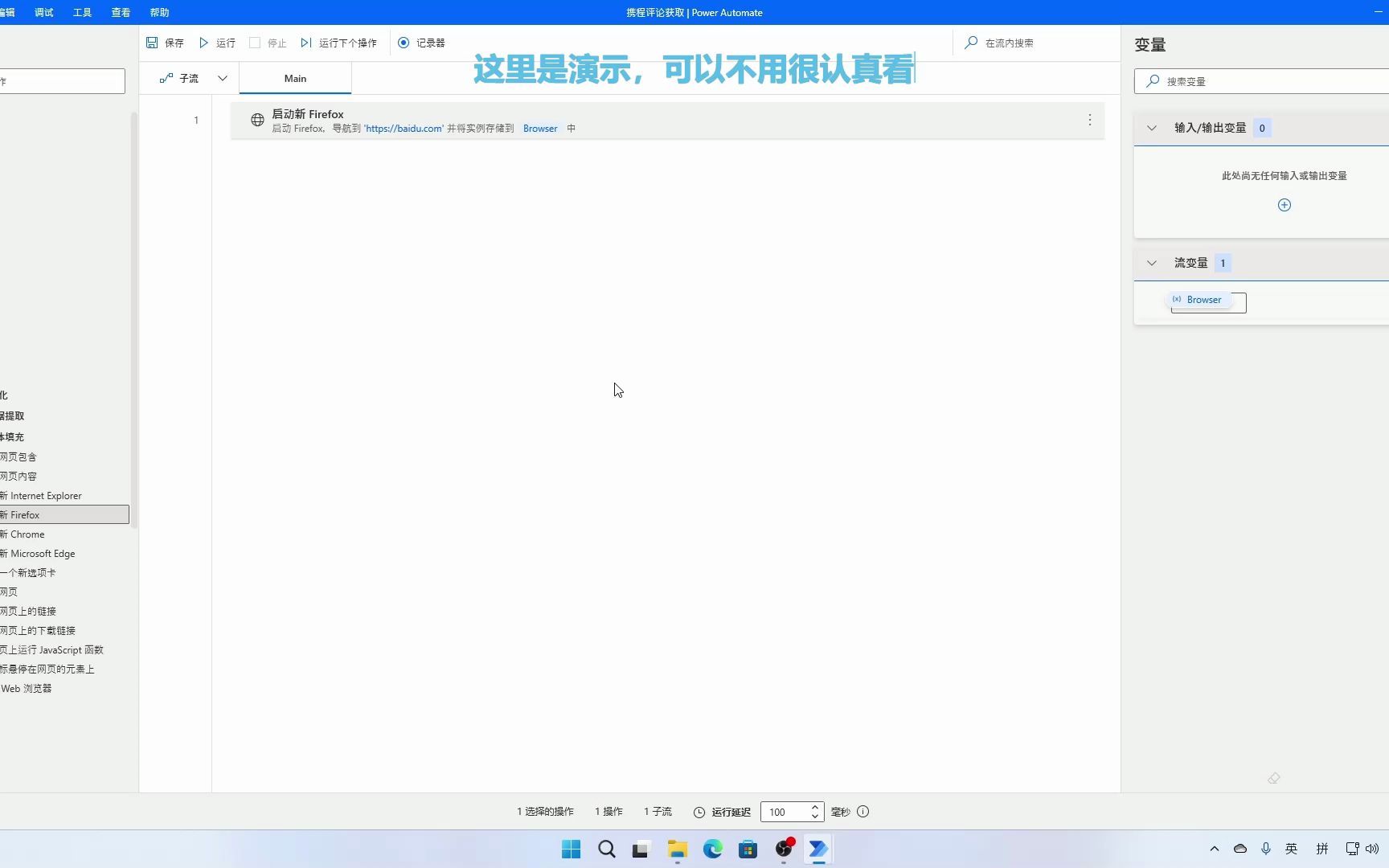This screenshot has height=868, width=1389.
Task: Click the globe icon on 启动新 Firefox action
Action: [x=257, y=120]
